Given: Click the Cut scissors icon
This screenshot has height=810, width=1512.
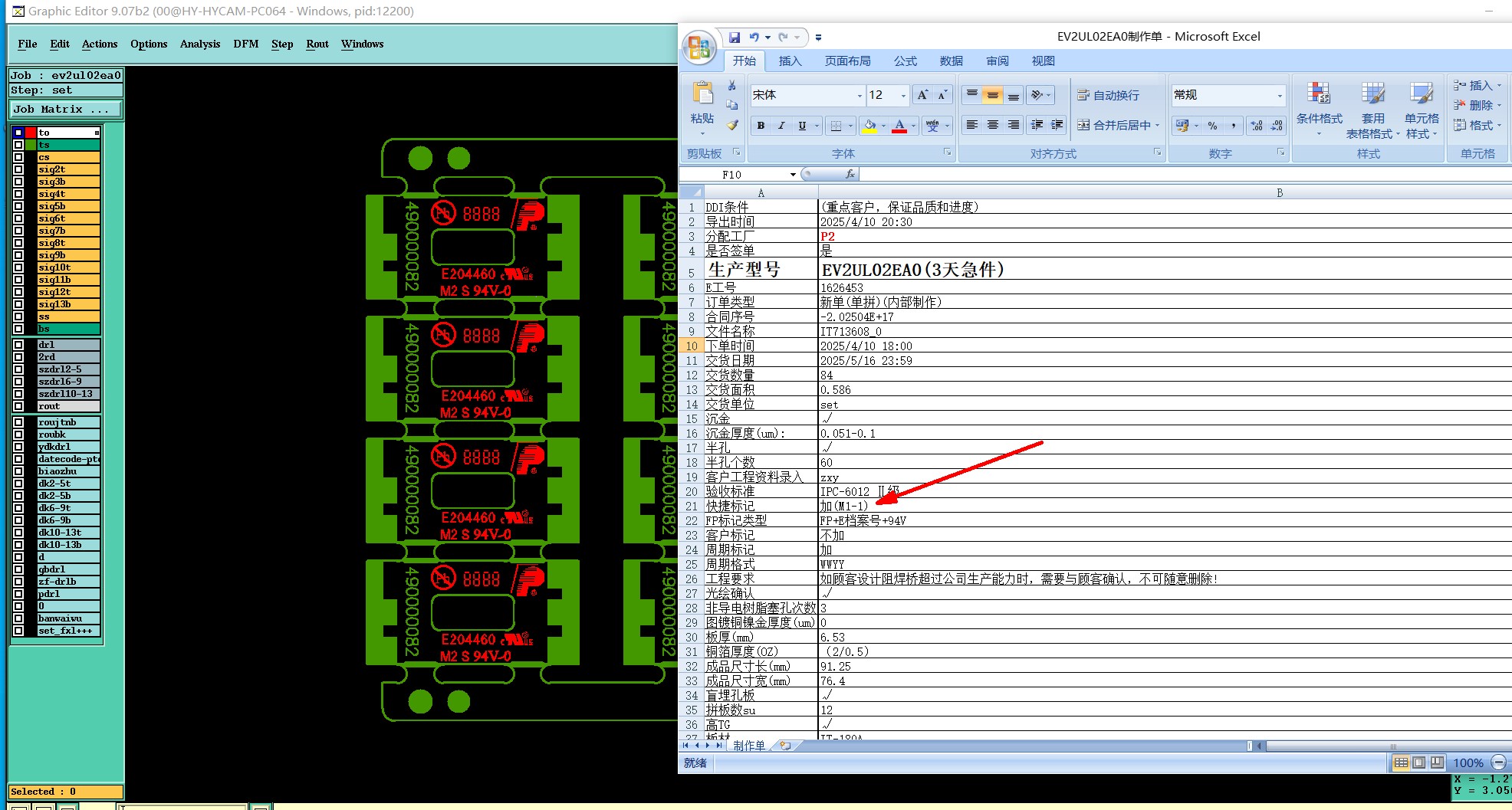Looking at the screenshot, I should point(731,85).
